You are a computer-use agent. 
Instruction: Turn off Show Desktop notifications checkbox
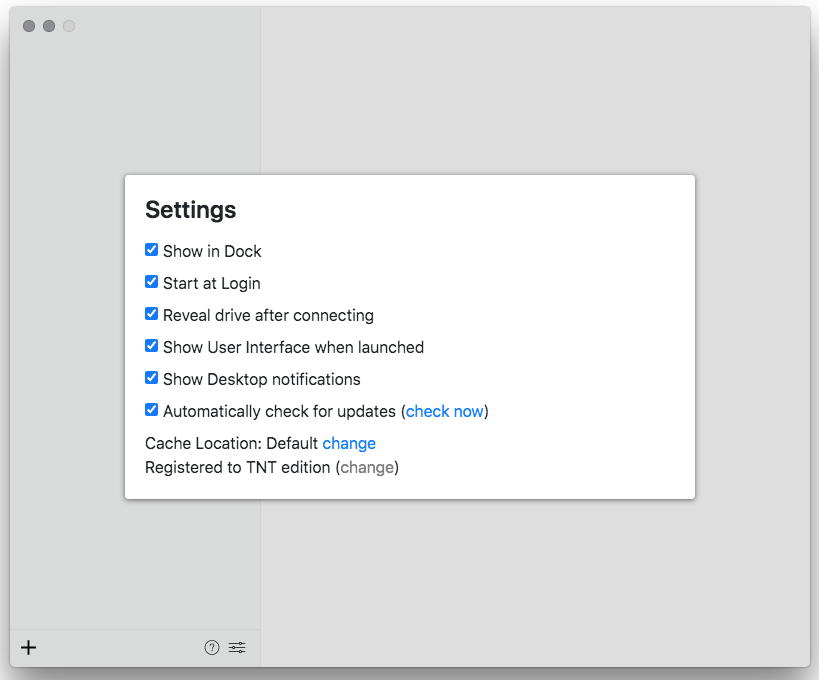(152, 378)
